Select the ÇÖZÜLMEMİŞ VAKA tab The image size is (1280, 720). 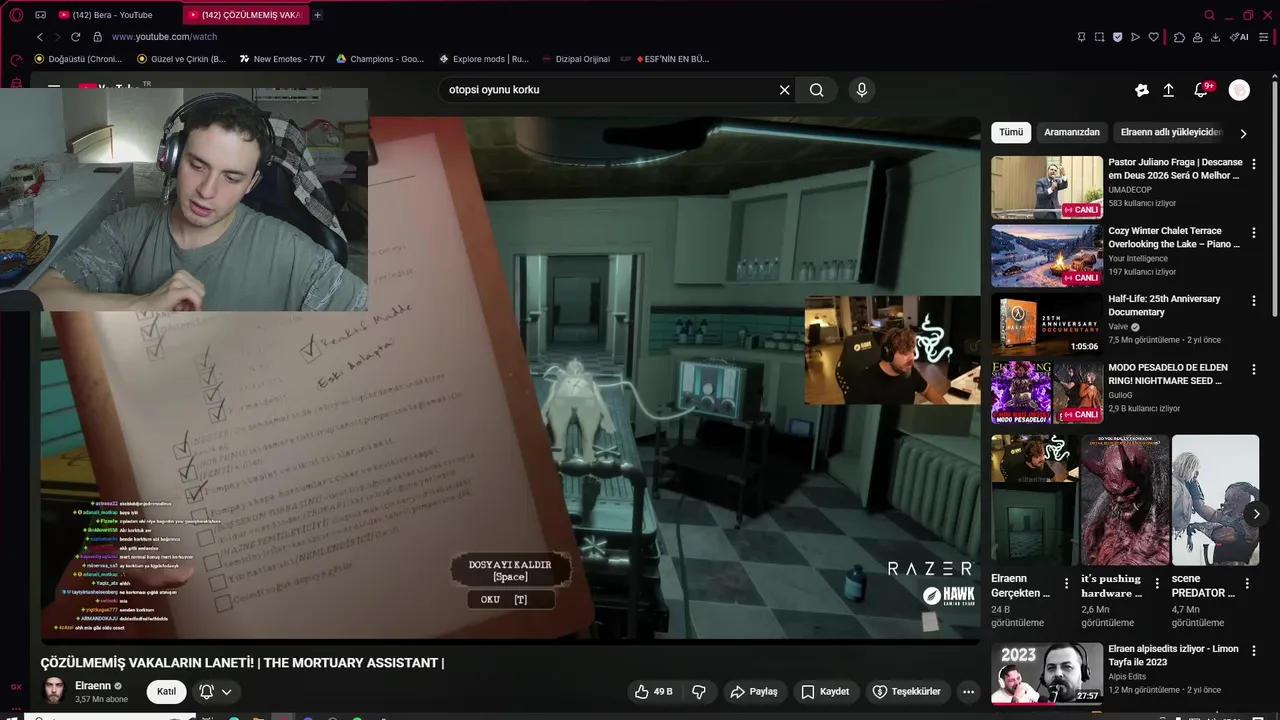coord(244,15)
